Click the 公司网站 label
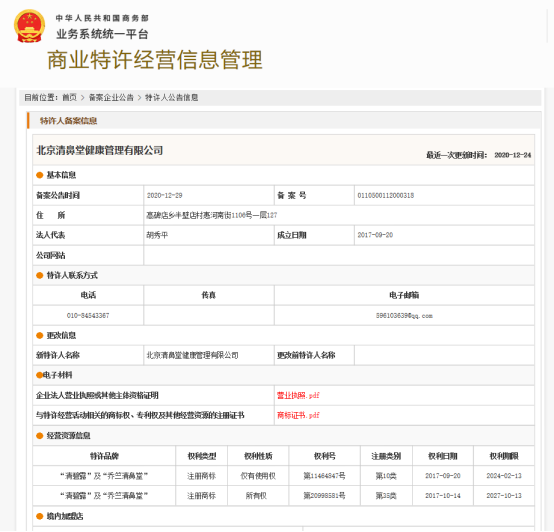 tap(51, 255)
